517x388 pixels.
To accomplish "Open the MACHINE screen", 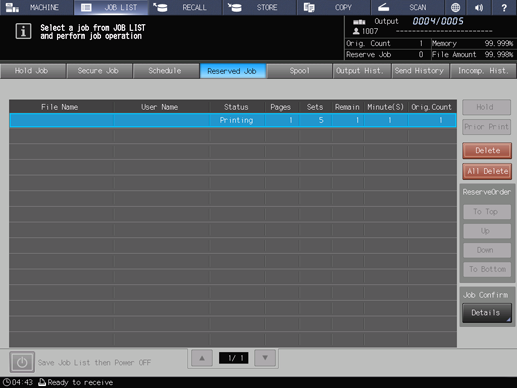I will click(37, 7).
